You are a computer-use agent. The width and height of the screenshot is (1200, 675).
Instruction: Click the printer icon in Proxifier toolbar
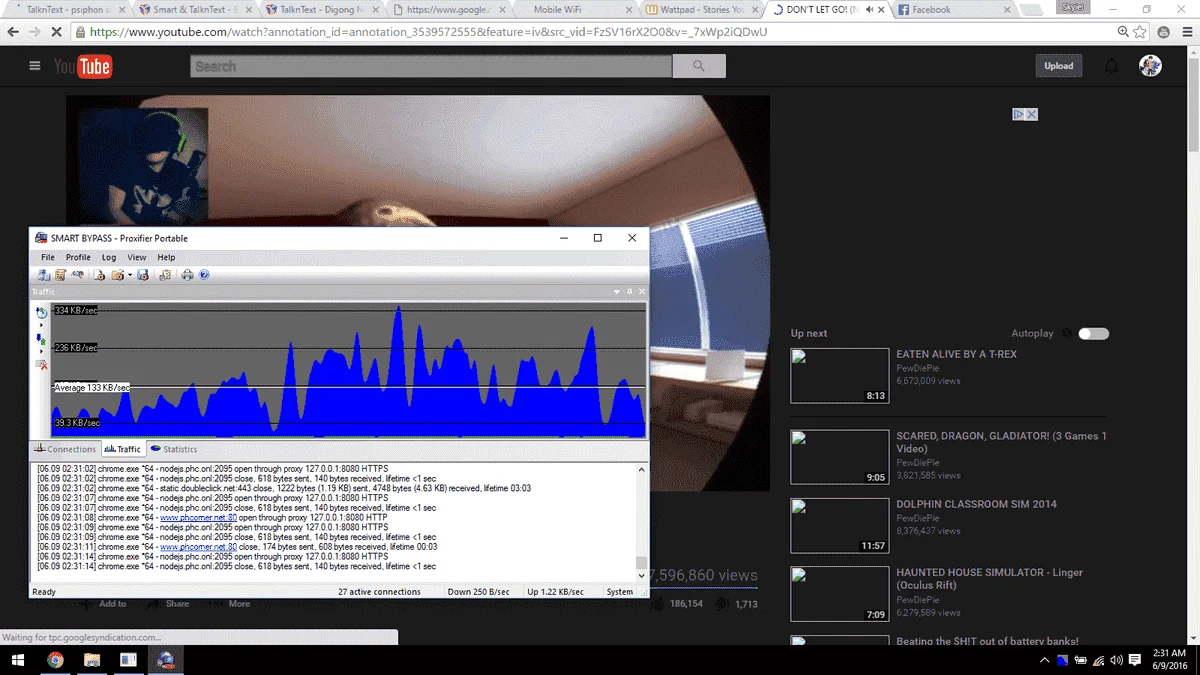coord(187,275)
